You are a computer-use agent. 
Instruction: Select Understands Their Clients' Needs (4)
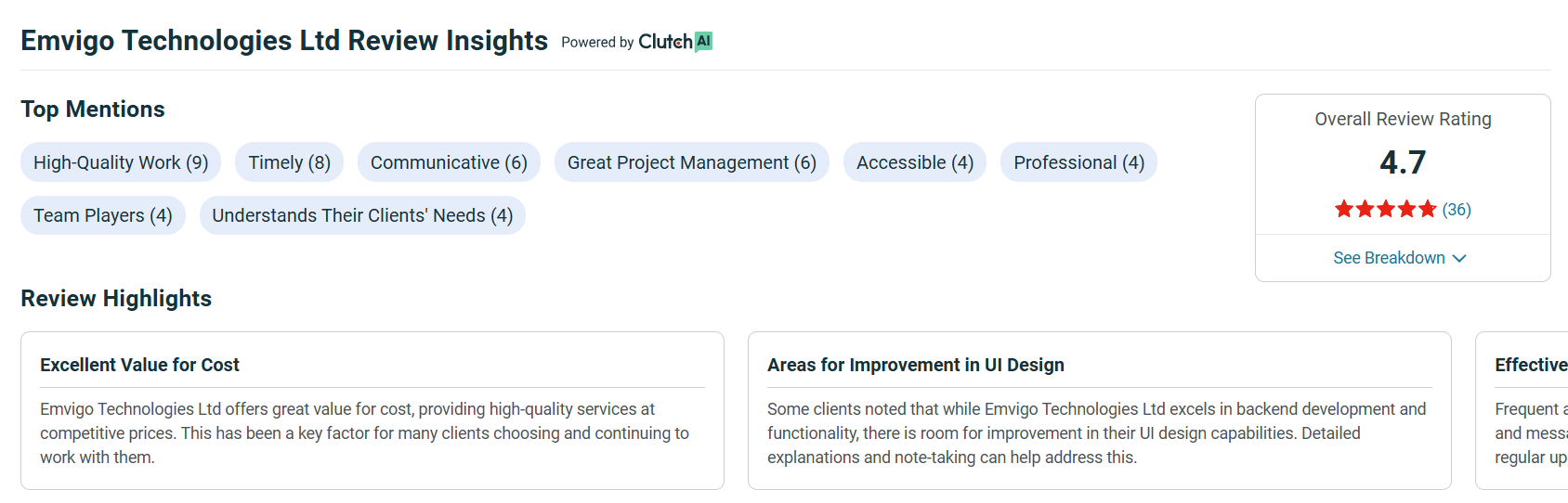362,215
